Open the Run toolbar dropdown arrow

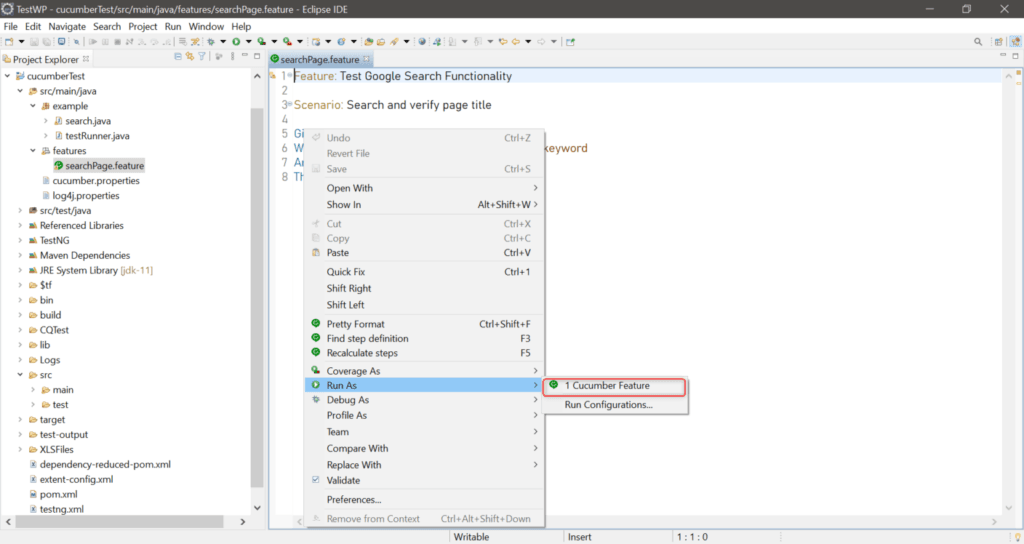pos(248,42)
